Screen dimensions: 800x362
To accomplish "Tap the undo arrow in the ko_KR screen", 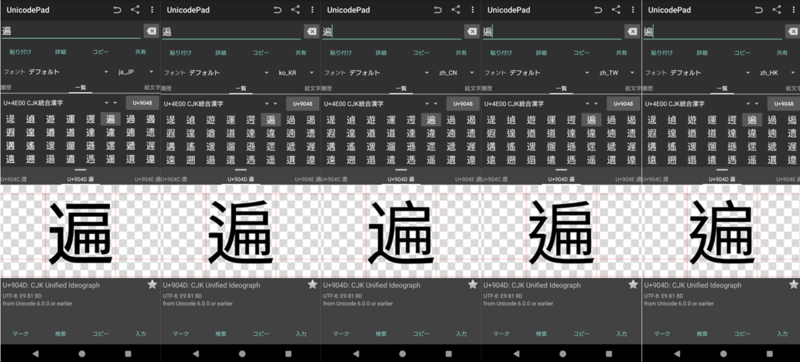I will tap(278, 10).
